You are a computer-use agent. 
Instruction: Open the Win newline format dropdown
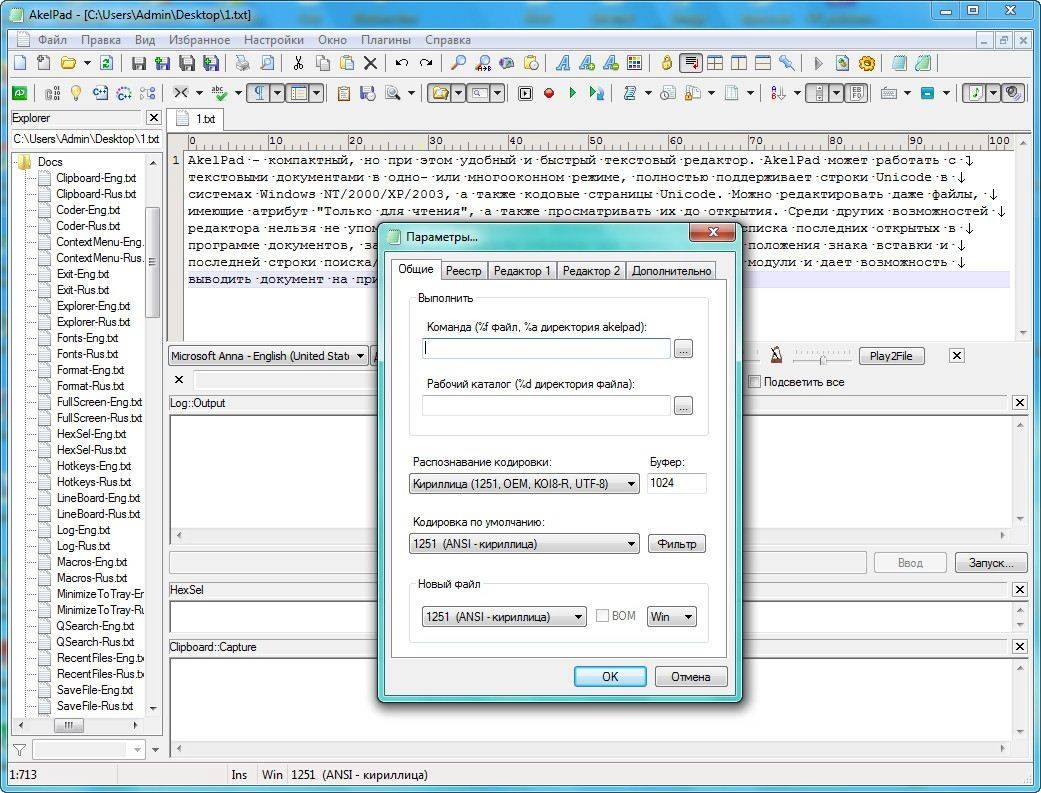pyautogui.click(x=672, y=617)
